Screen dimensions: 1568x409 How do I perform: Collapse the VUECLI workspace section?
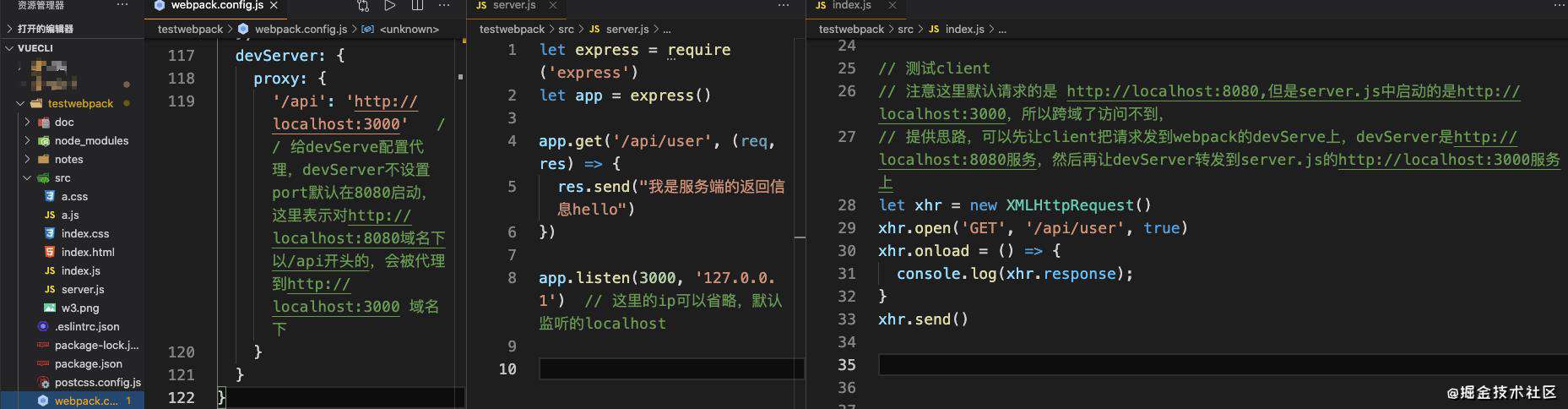point(72,48)
